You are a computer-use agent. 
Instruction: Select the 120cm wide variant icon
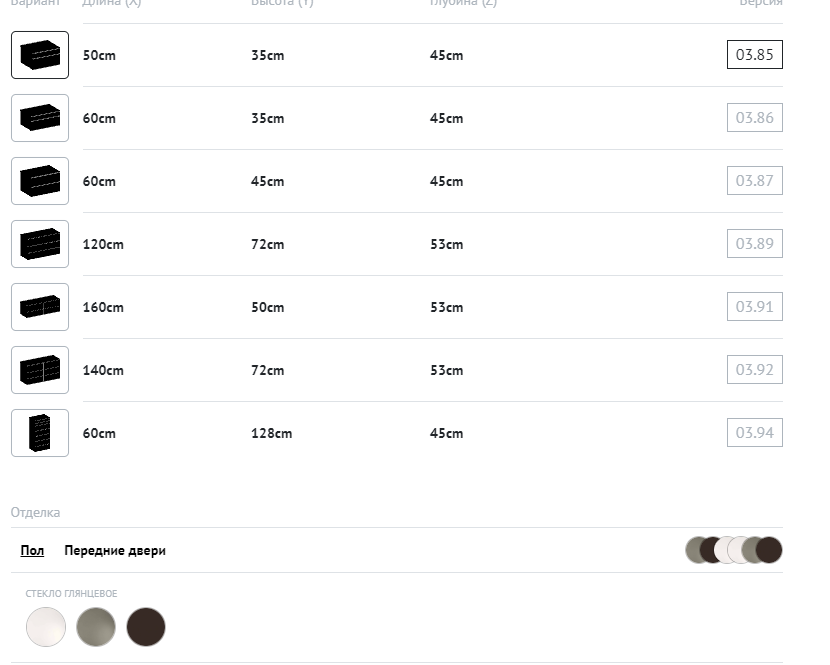pos(40,244)
